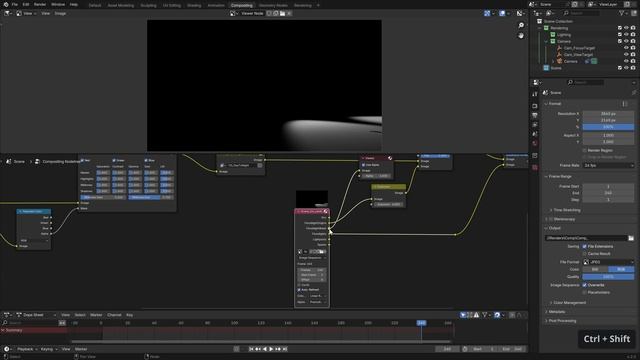Viewport: 640px width, 360px height.
Task: Open the File Format JPEG dropdown
Action: point(608,262)
